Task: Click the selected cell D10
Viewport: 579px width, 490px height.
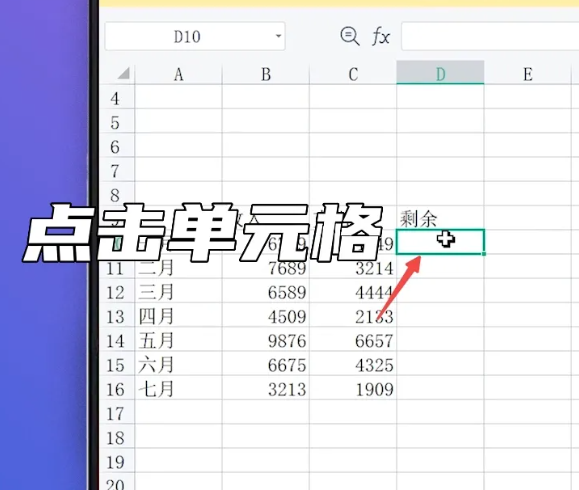Action: click(440, 242)
